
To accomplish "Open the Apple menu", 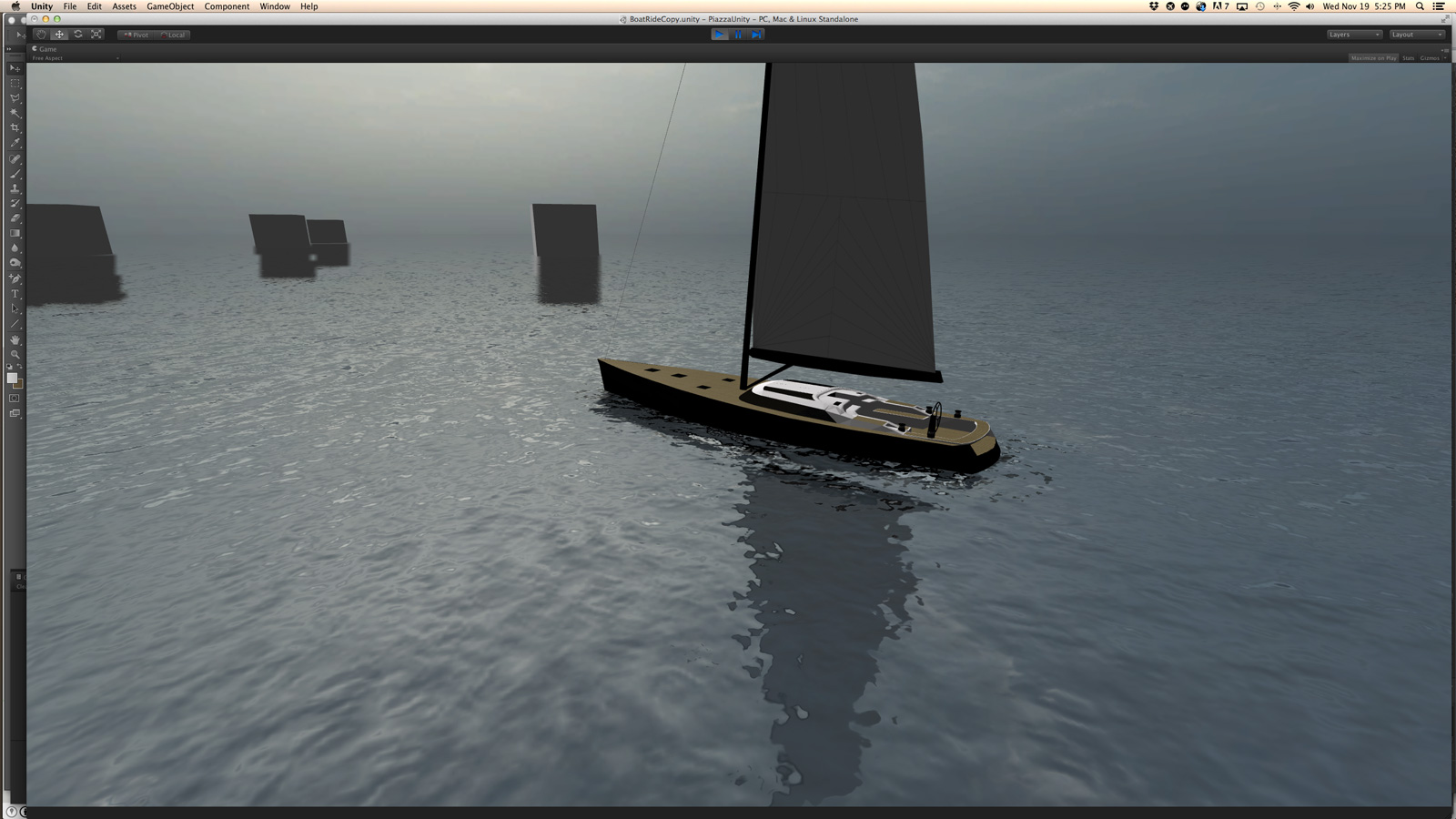I will pyautogui.click(x=15, y=6).
